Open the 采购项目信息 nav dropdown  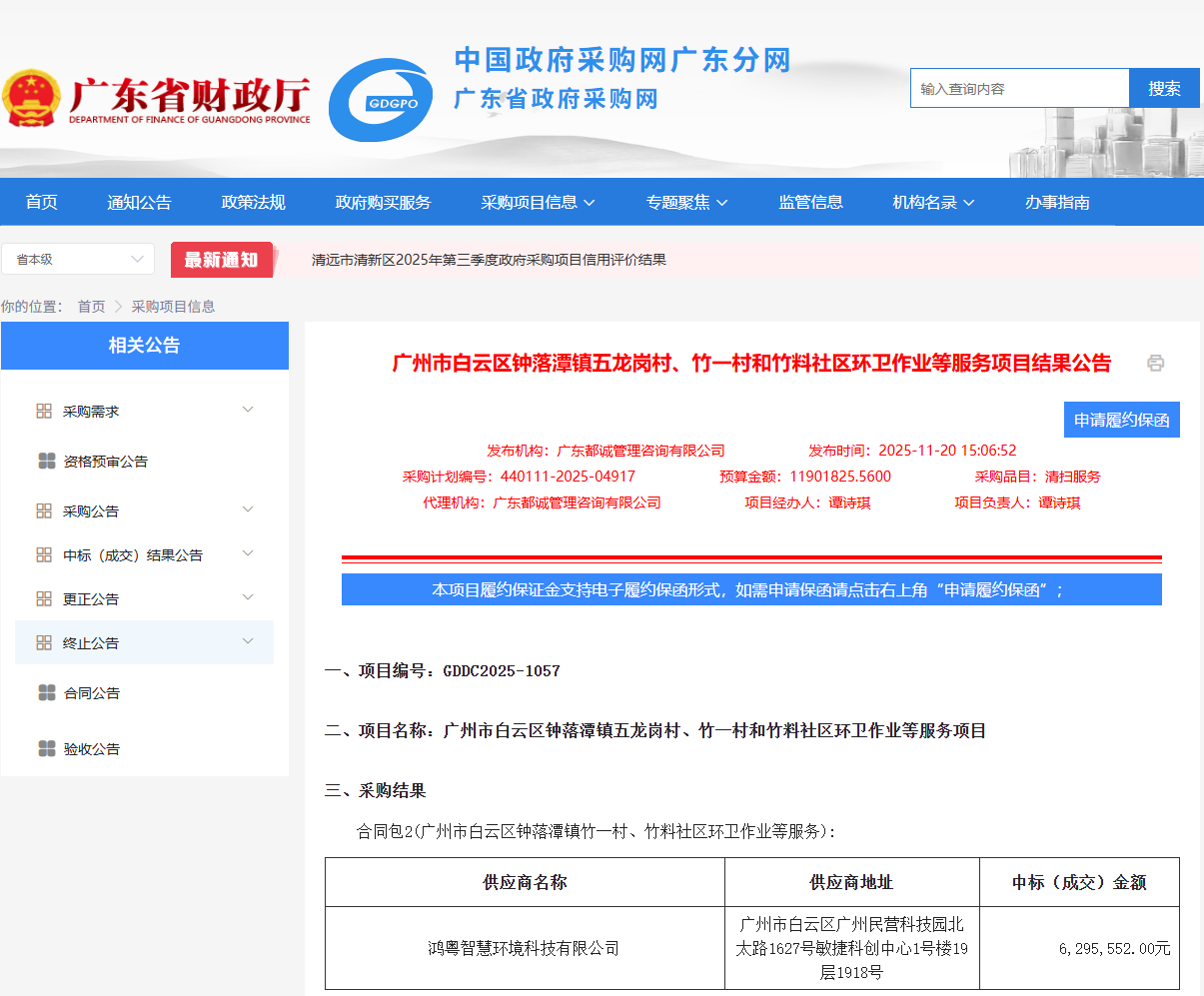(x=538, y=202)
